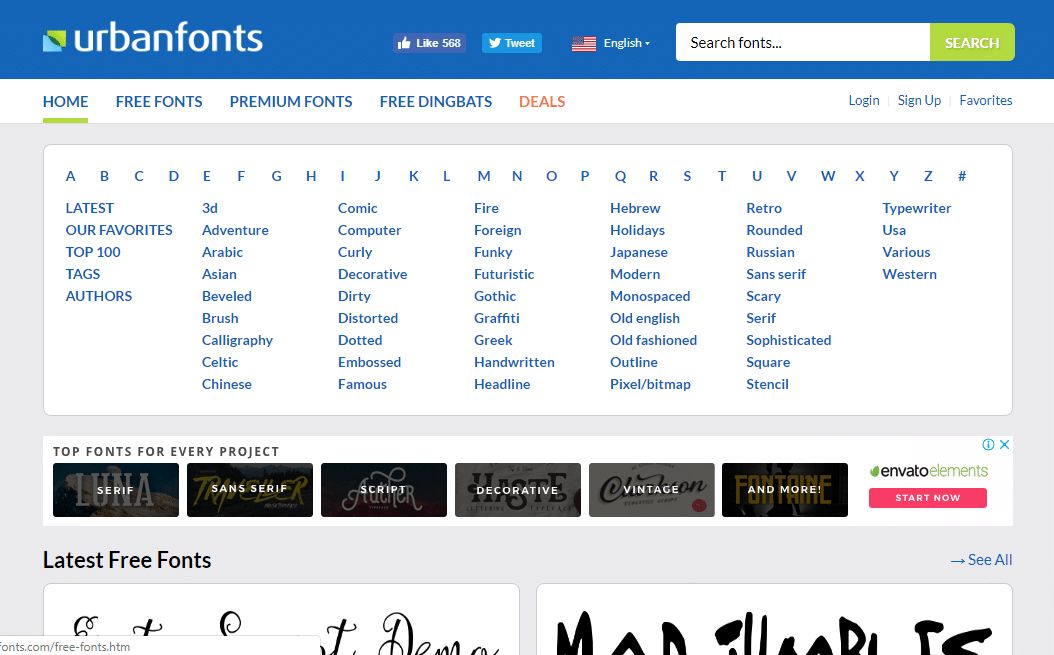This screenshot has height=655, width=1054.
Task: Browse the Decorative font category
Action: (x=372, y=274)
